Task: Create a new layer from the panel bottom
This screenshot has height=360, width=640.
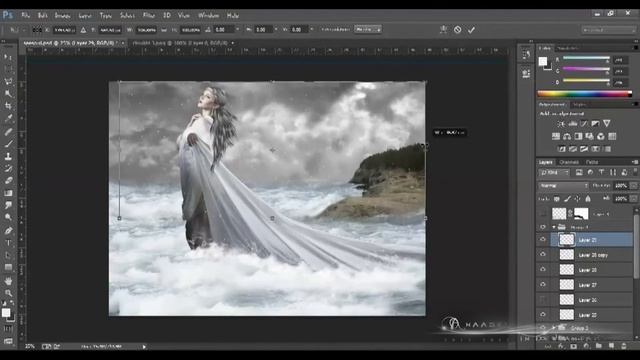Action: tap(611, 346)
